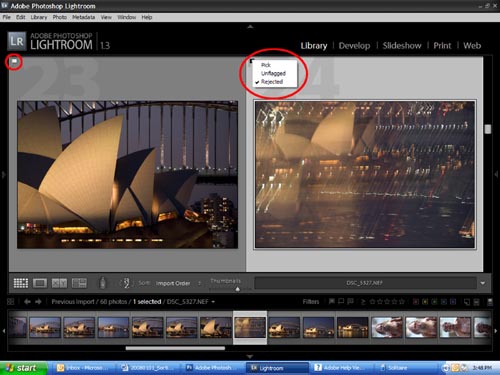This screenshot has width=500, height=375.
Task: Switch to the Web module
Action: click(472, 46)
